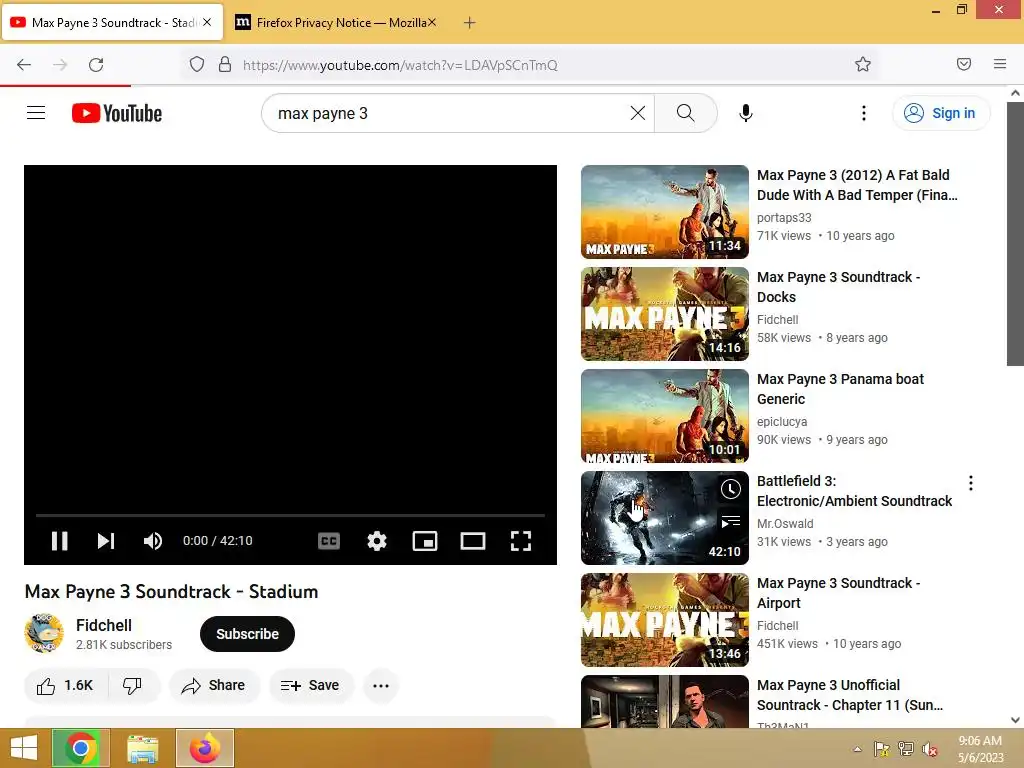Subscribe to Fidchell channel
The height and width of the screenshot is (768, 1024).
[x=248, y=634]
